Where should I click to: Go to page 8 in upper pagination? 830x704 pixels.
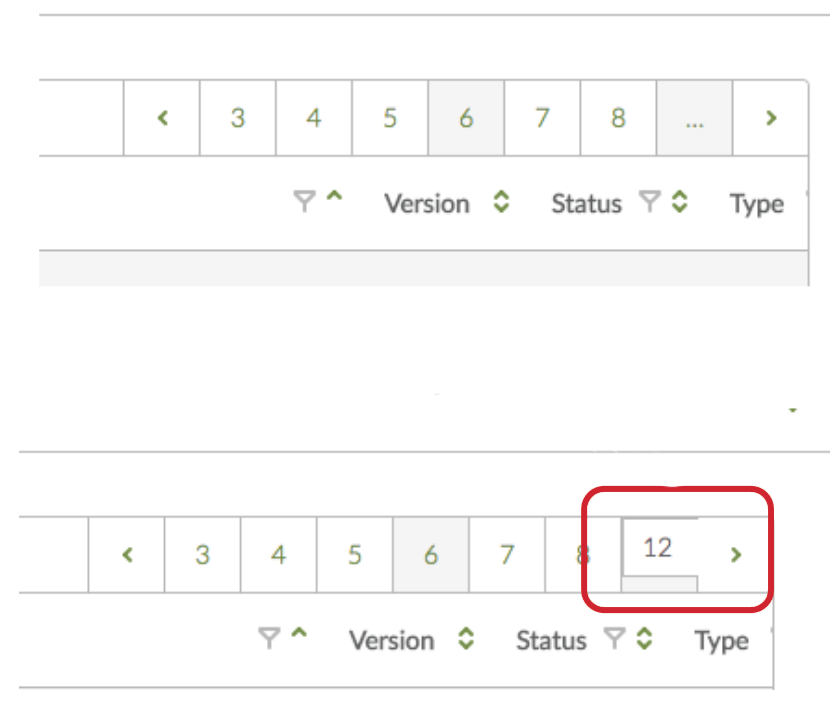(618, 118)
